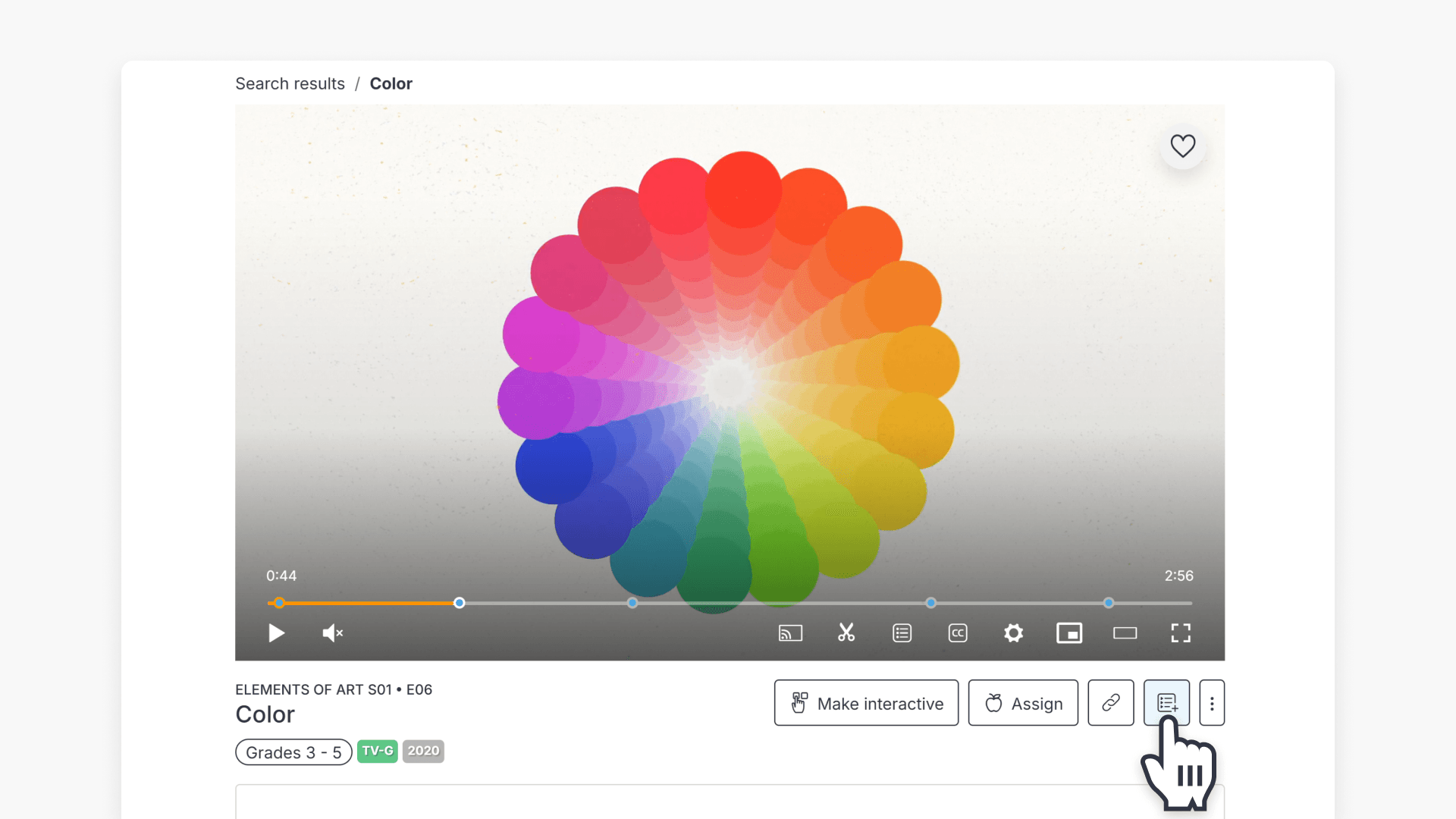Select the Color breadcrumb item

tap(391, 83)
